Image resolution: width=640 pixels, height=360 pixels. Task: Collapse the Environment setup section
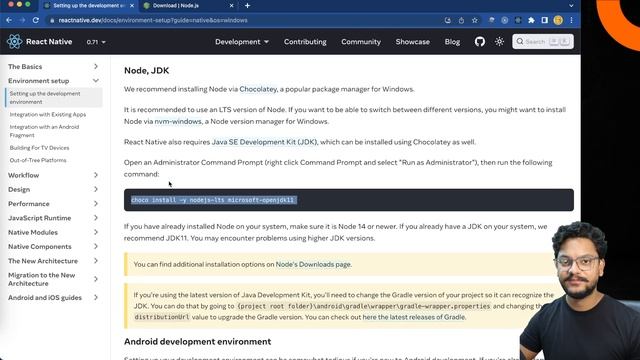(x=53, y=81)
